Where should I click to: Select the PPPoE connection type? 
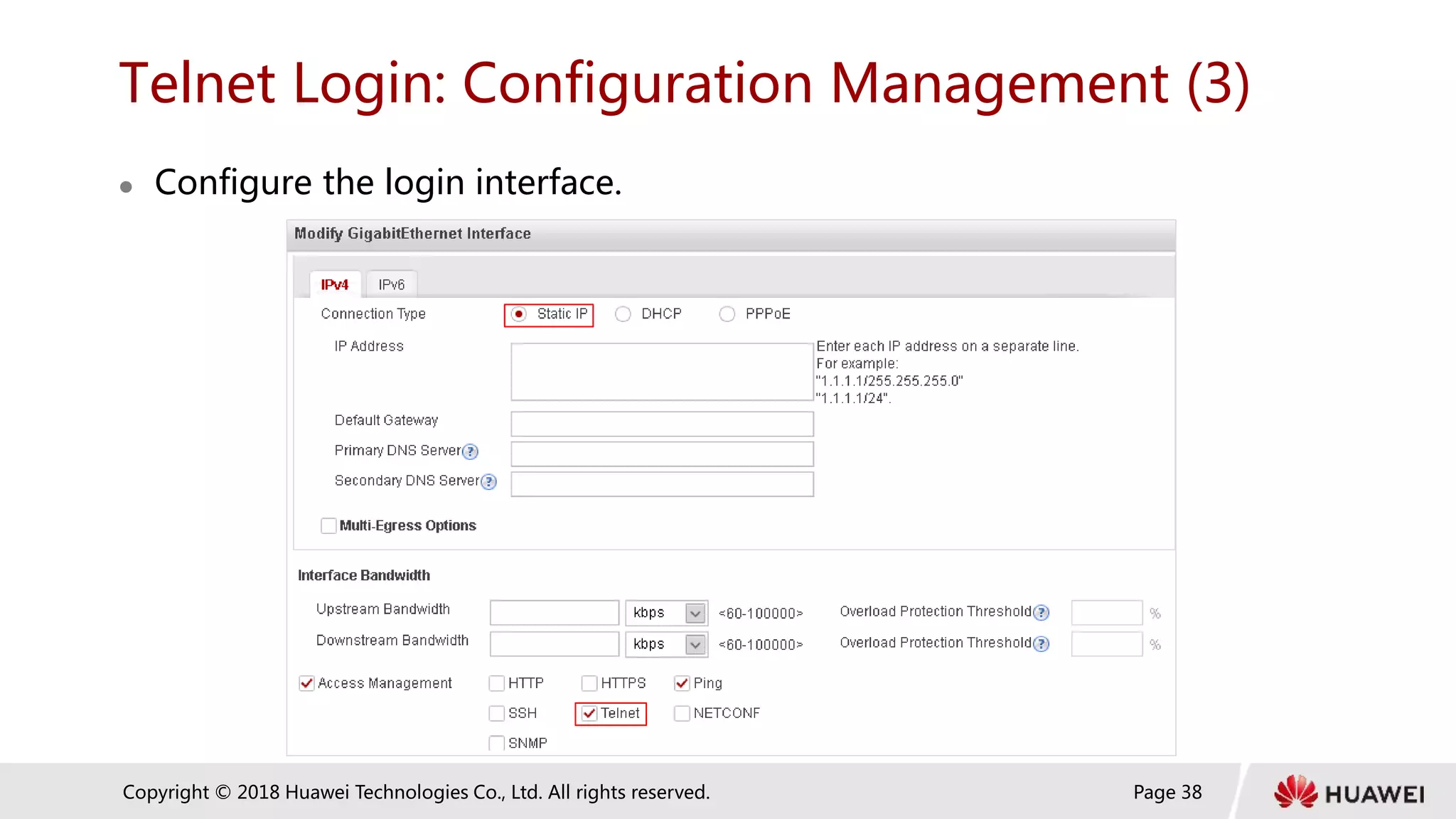[x=727, y=314]
